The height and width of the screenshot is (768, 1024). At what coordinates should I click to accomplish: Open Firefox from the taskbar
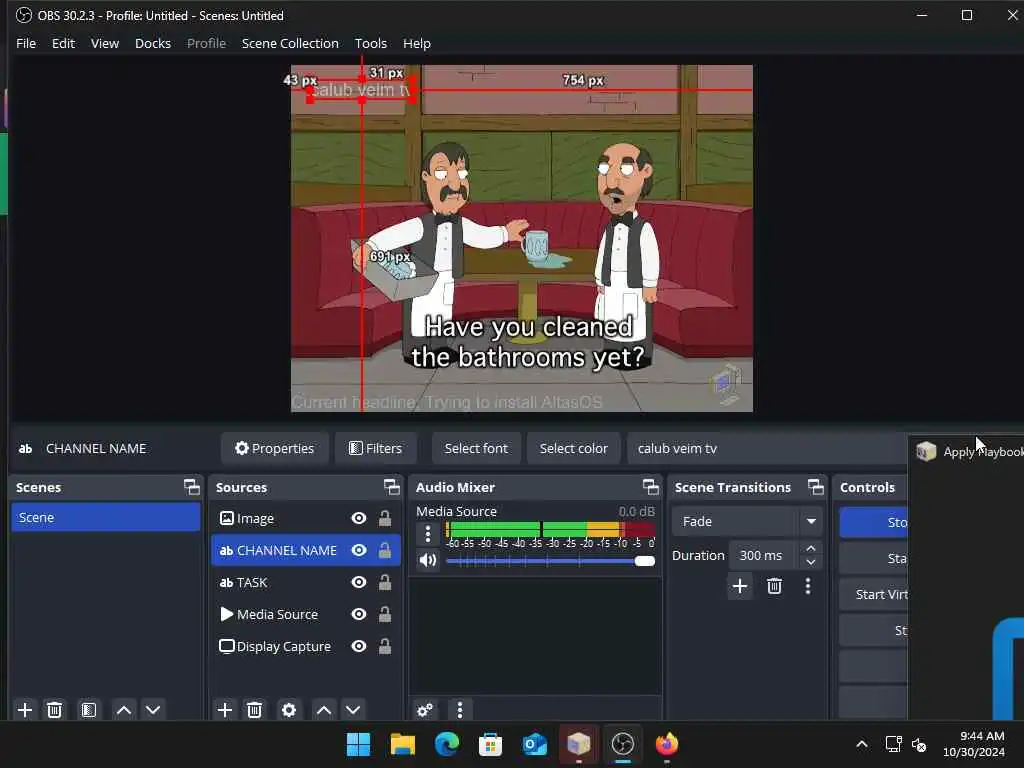pos(667,744)
